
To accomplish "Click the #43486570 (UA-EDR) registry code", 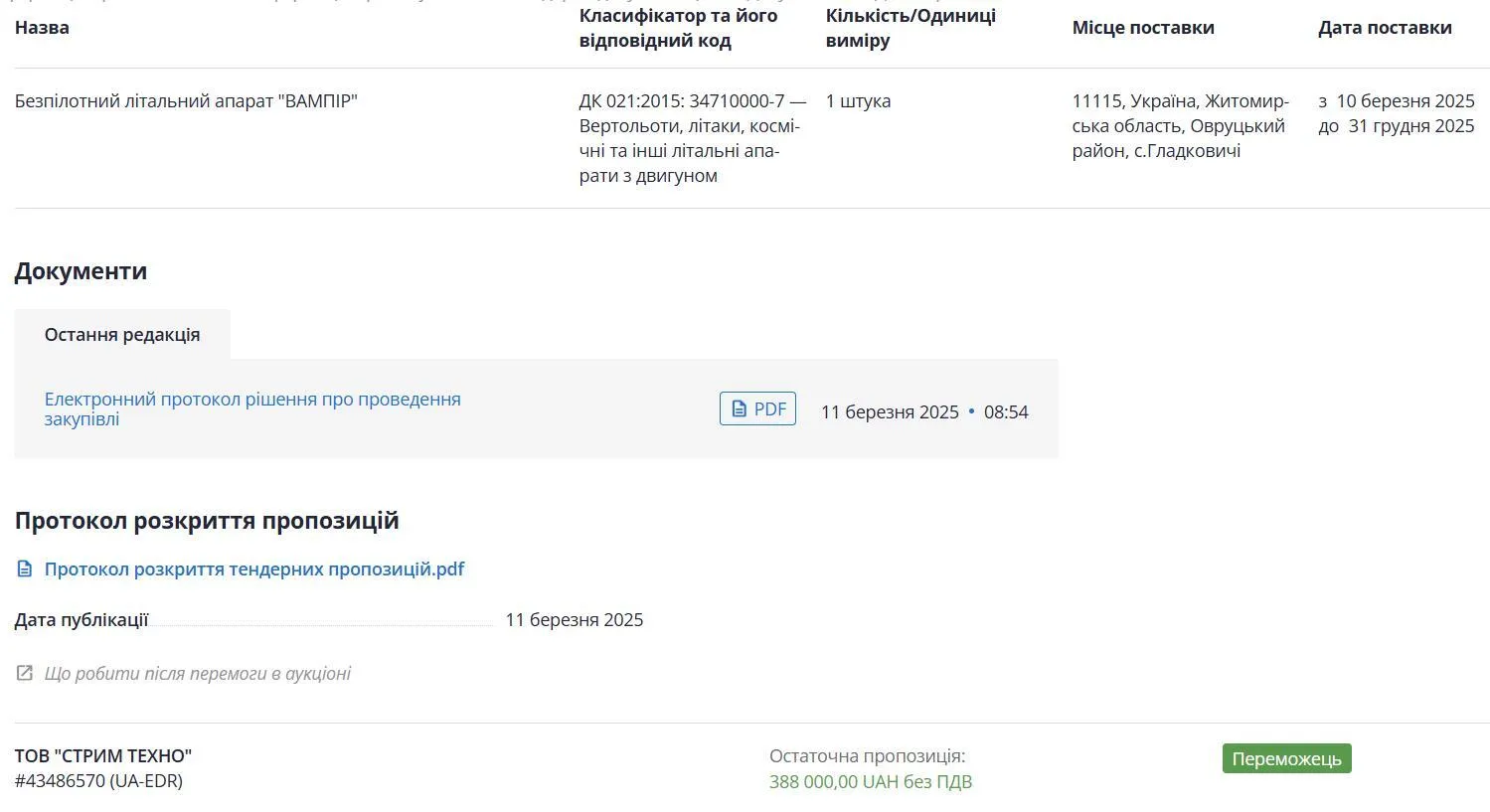I will tap(98, 781).
